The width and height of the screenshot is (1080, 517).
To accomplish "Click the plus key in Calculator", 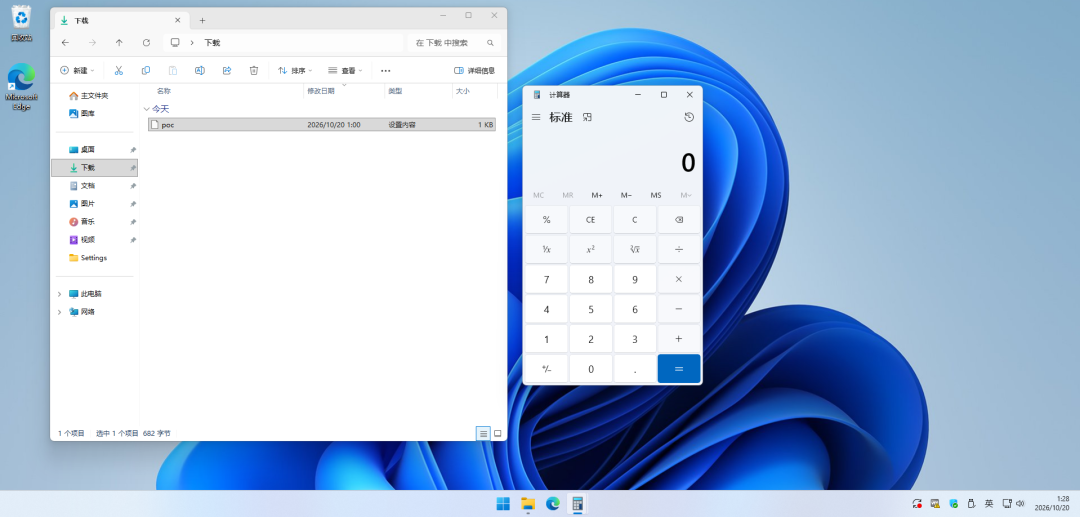I will pyautogui.click(x=678, y=339).
